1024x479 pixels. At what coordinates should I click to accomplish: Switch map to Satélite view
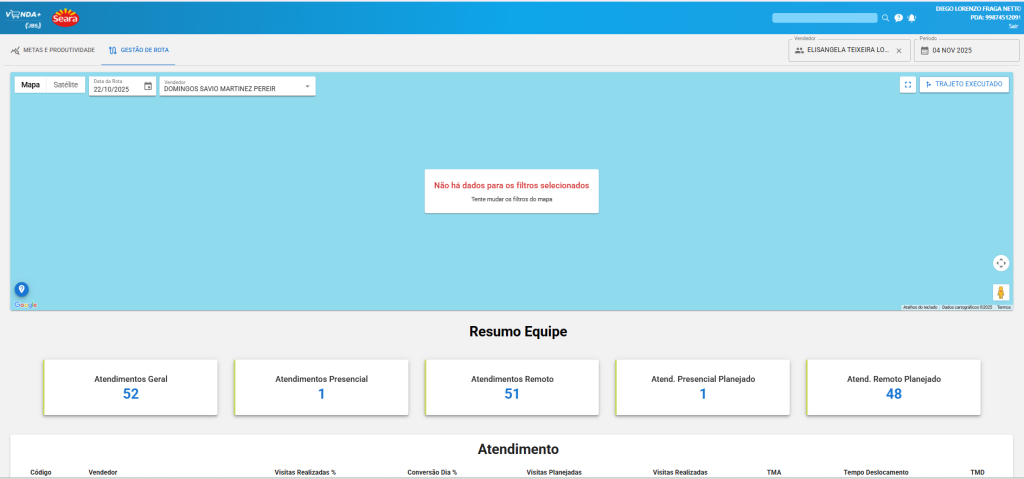[65, 85]
